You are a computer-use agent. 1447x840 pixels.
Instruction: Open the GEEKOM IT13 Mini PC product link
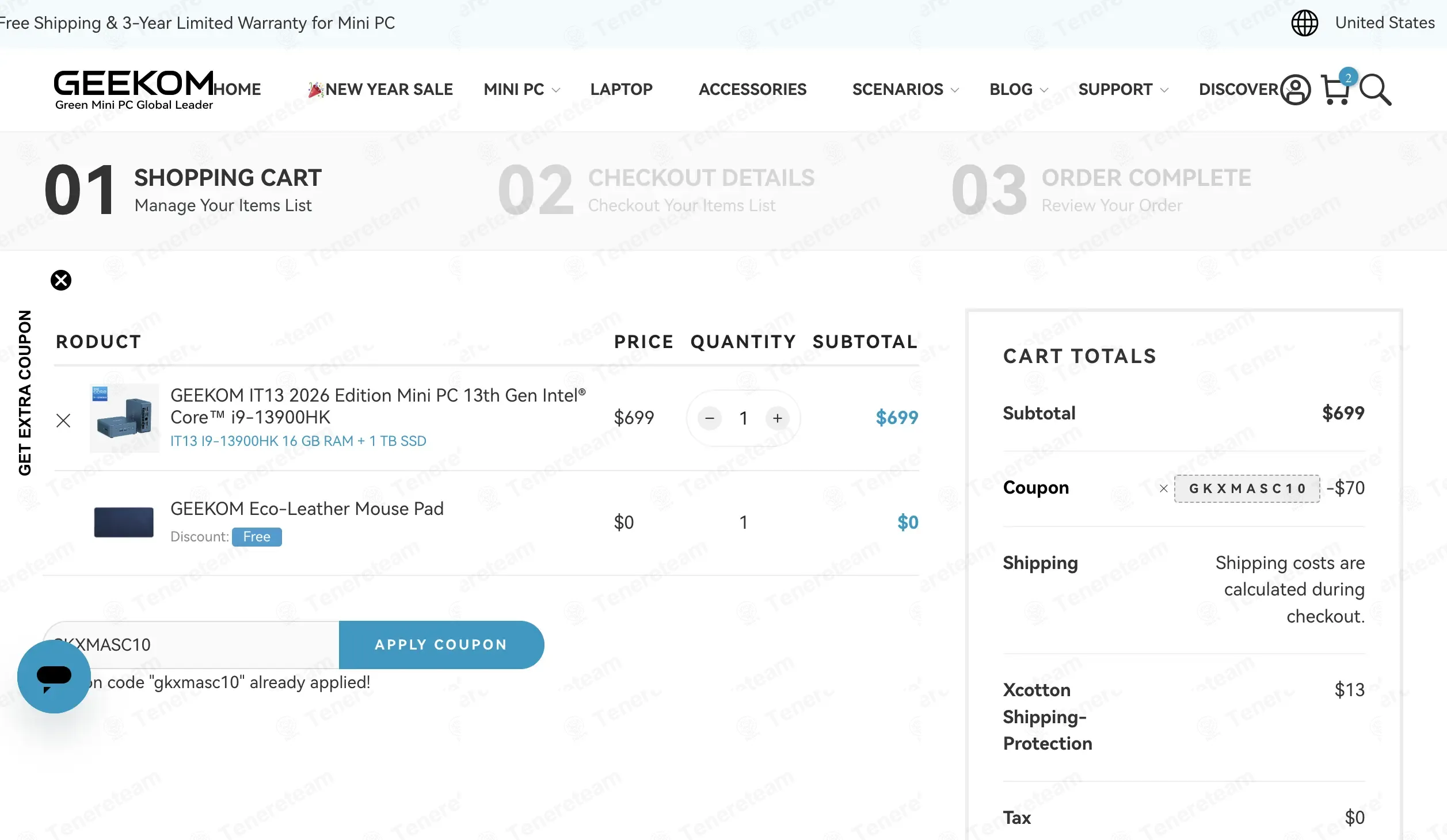pyautogui.click(x=378, y=406)
